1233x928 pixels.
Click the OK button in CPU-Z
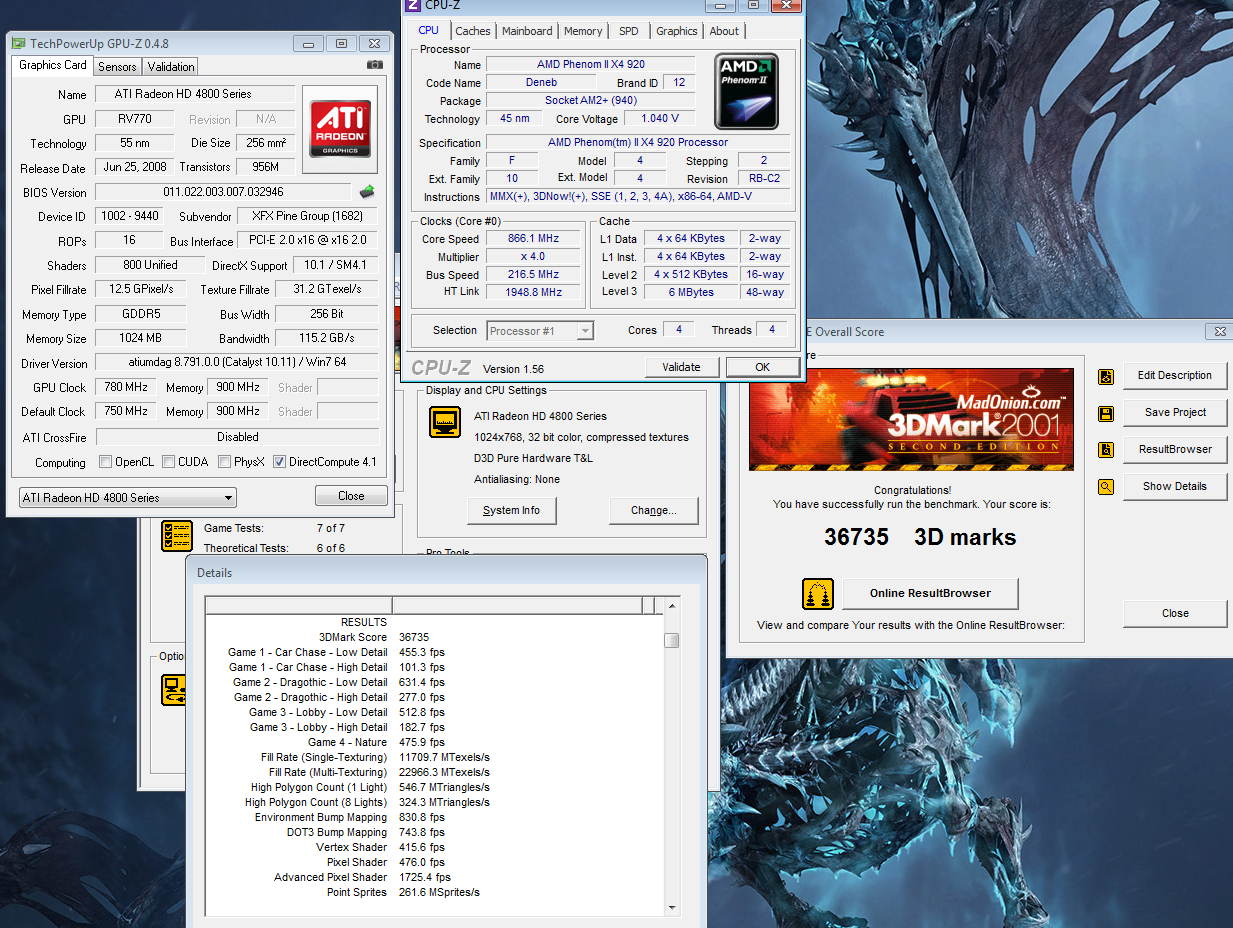pyautogui.click(x=762, y=367)
